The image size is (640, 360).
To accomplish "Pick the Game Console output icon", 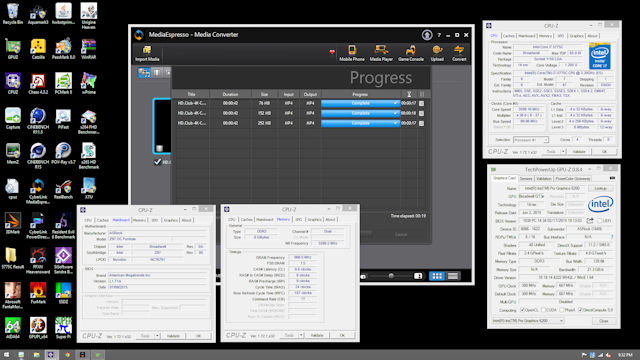I will coord(411,53).
